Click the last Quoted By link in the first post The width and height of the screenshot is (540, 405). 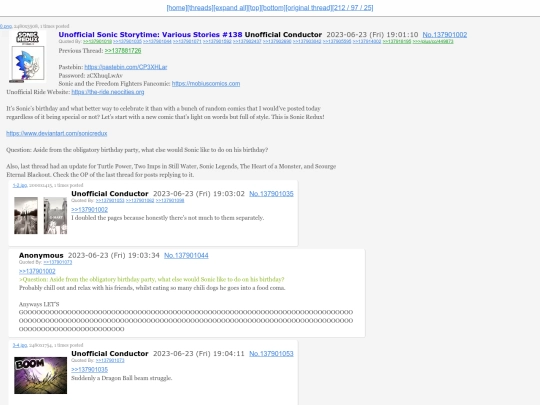(x=433, y=42)
